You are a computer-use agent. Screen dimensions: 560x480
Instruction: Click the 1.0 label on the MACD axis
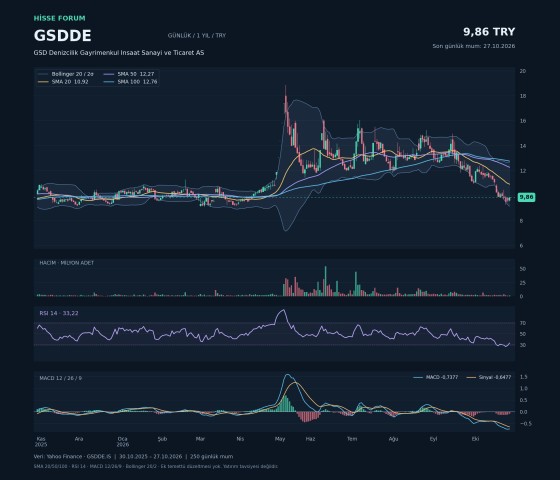coord(524,389)
